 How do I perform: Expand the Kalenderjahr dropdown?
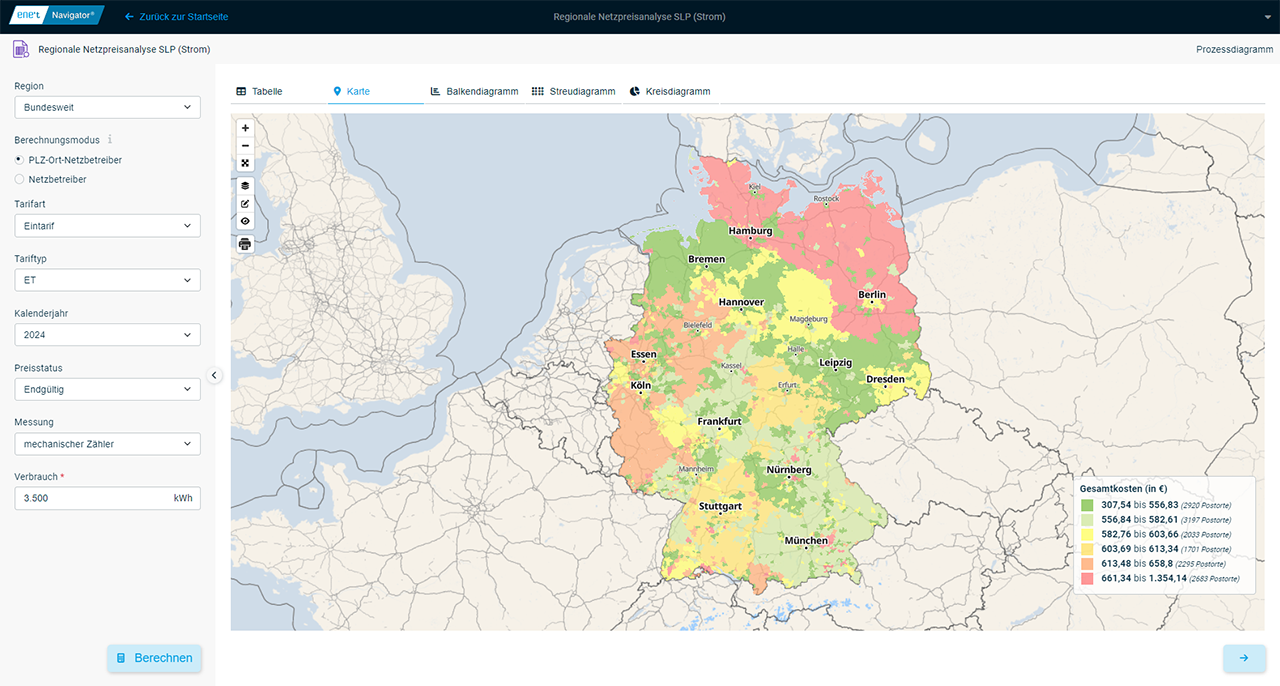pos(107,335)
